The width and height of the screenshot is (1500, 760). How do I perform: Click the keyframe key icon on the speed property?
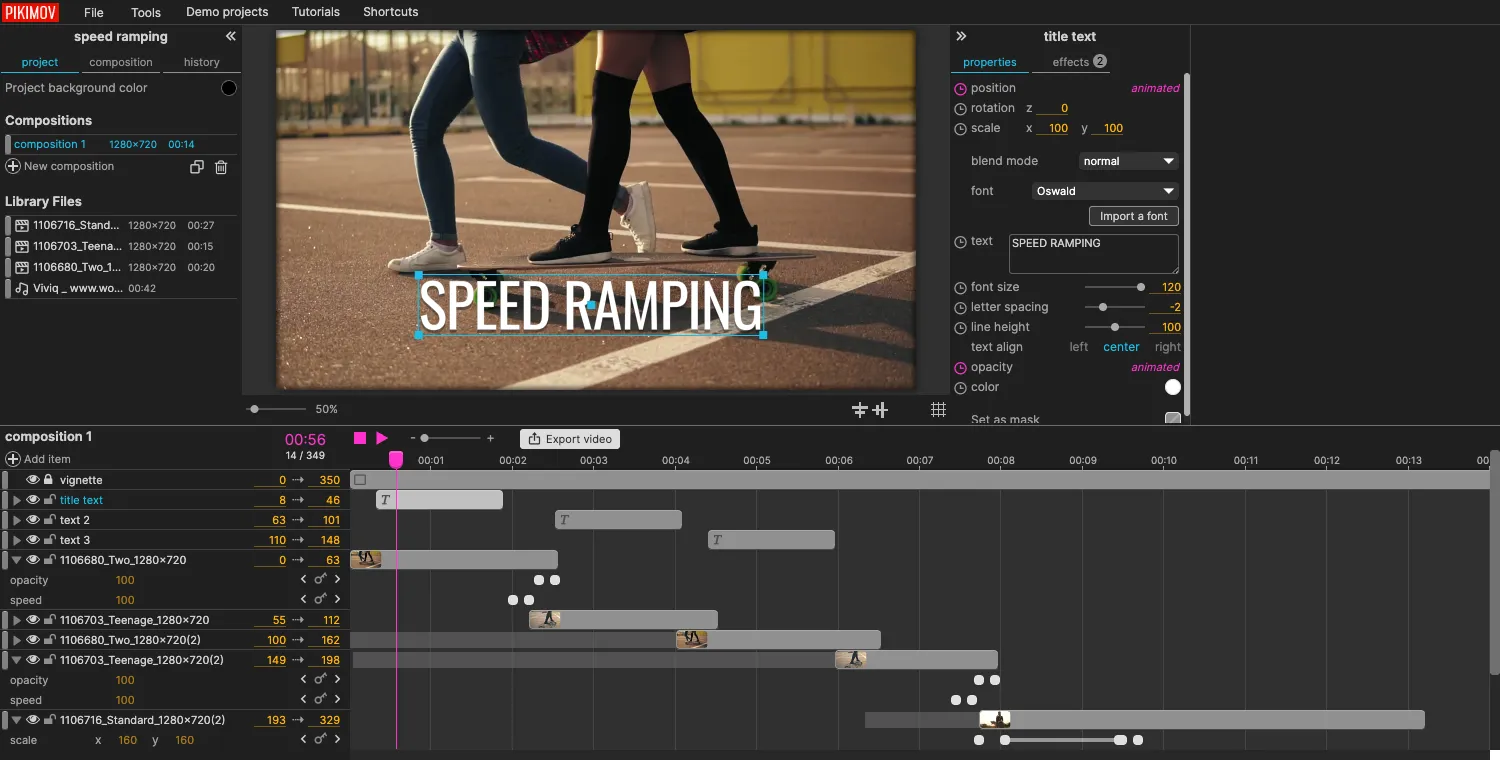click(320, 599)
